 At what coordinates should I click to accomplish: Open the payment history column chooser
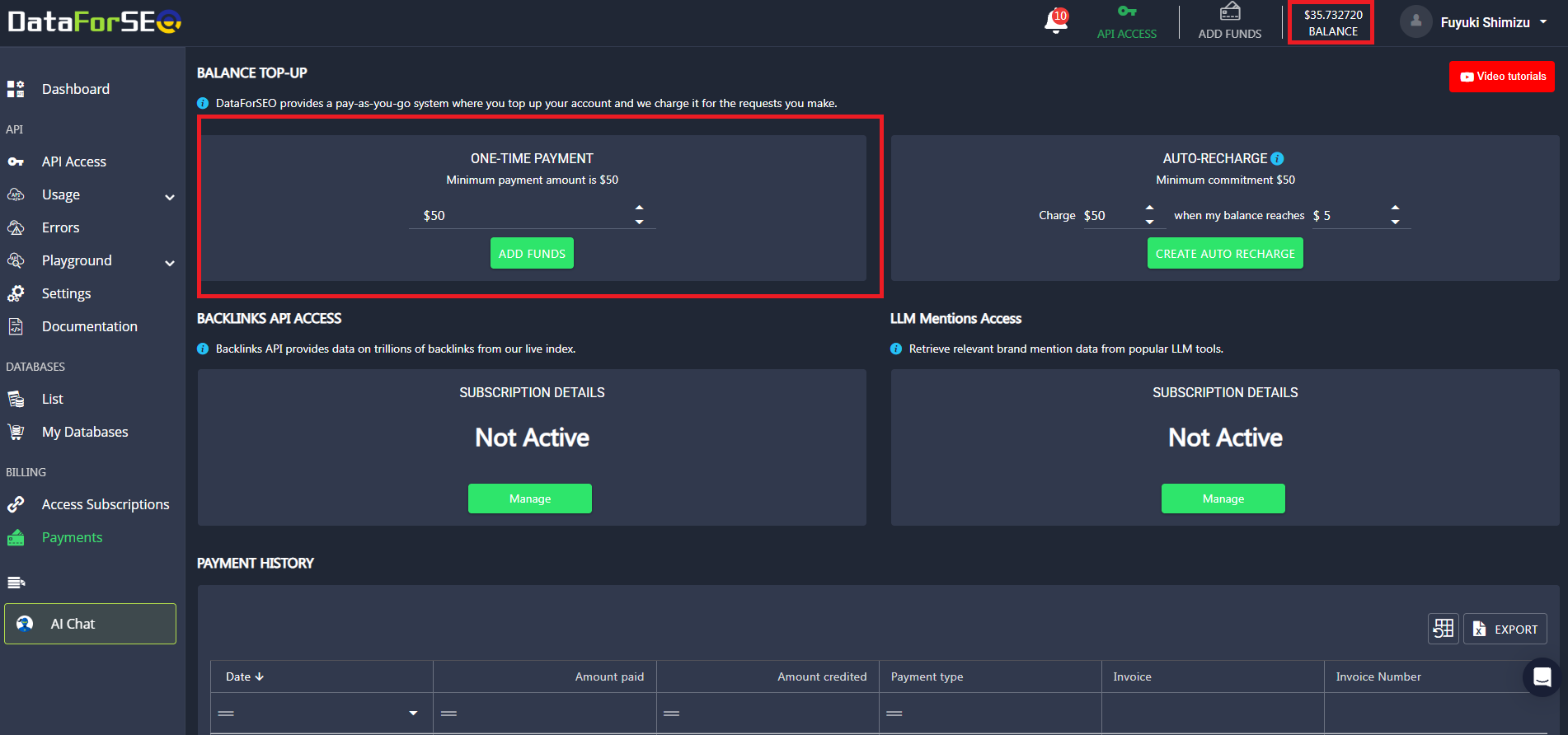[1444, 629]
